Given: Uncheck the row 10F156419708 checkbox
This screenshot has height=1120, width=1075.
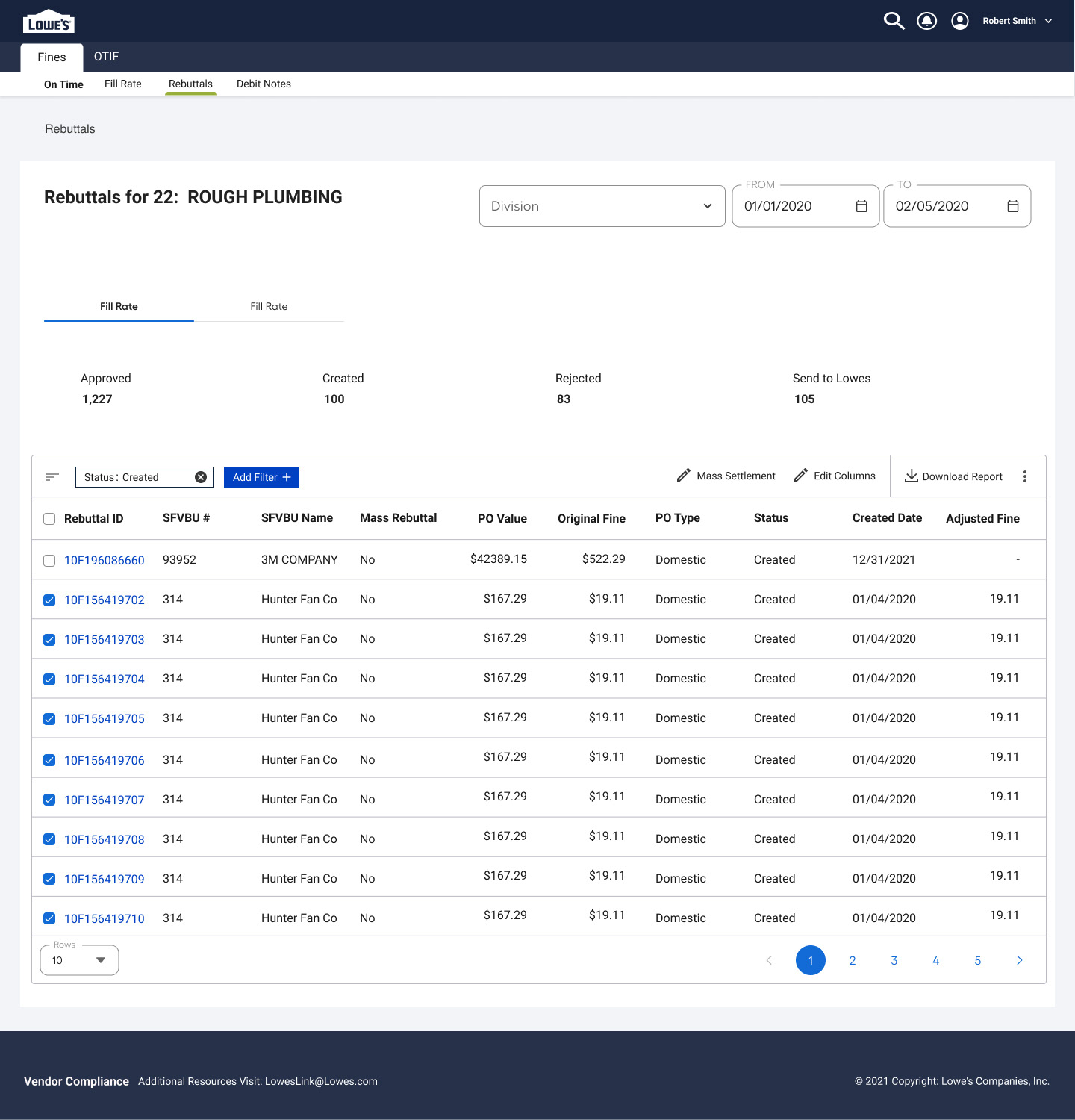Looking at the screenshot, I should tap(49, 839).
